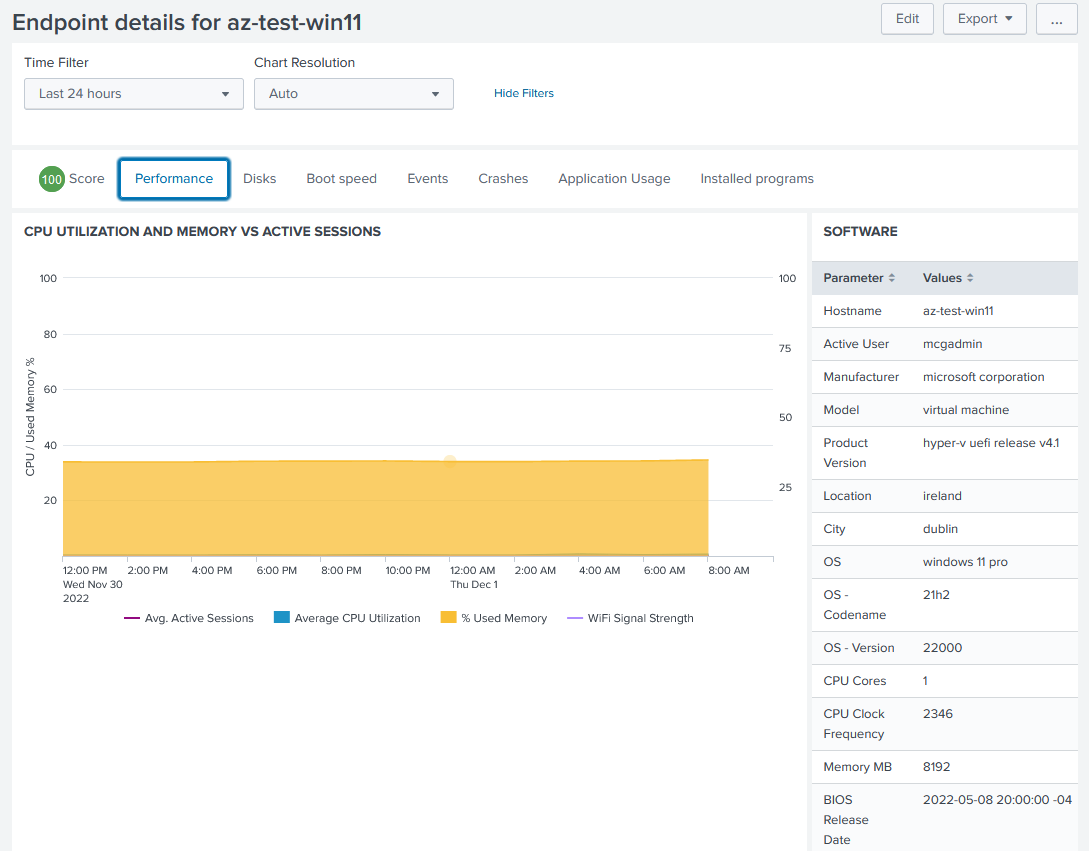Toggle the Avg. Active Sessions legend entry
The width and height of the screenshot is (1089, 851).
point(189,618)
